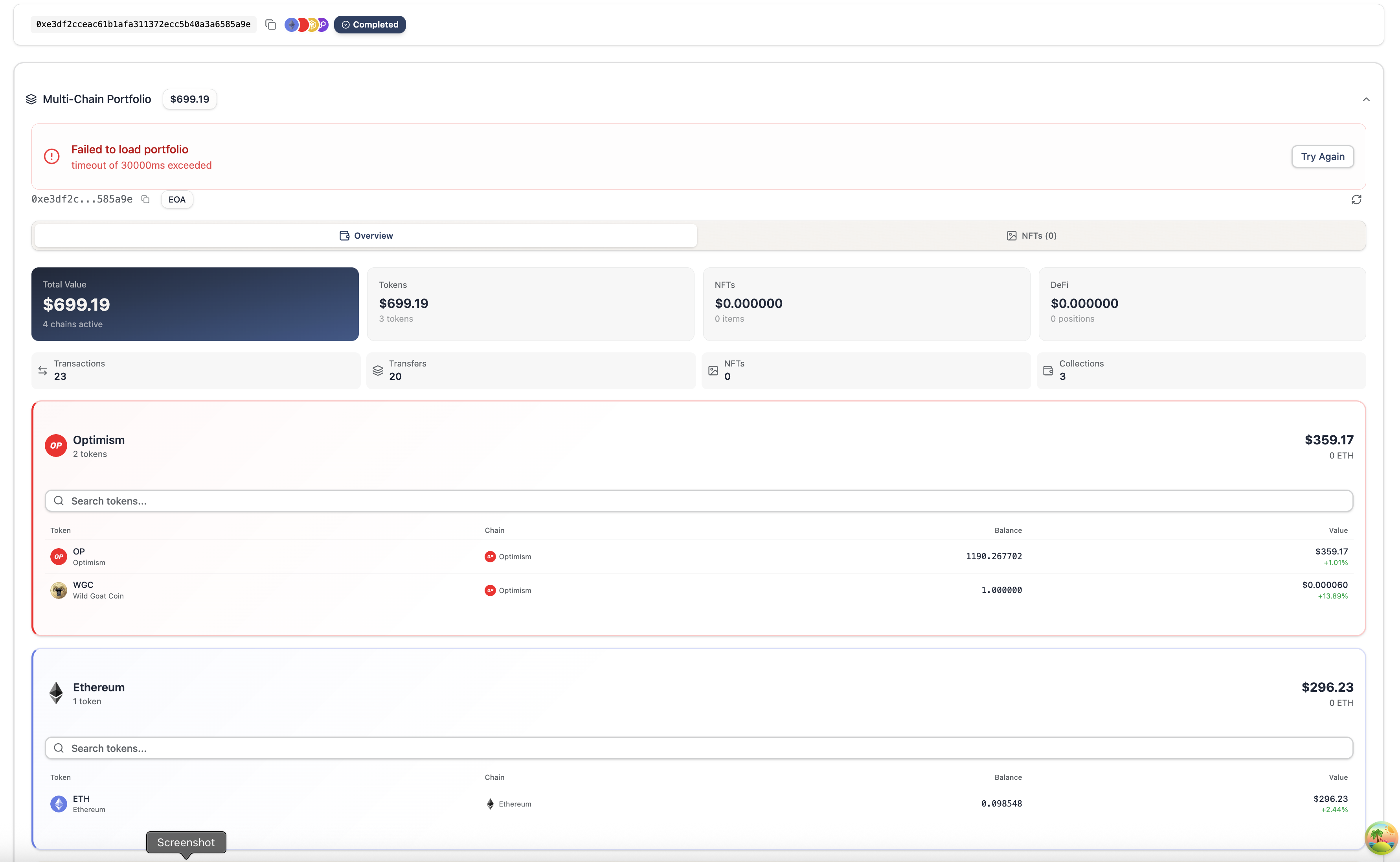This screenshot has width=1400, height=862.
Task: Copy the full transaction hash
Action: click(x=271, y=24)
